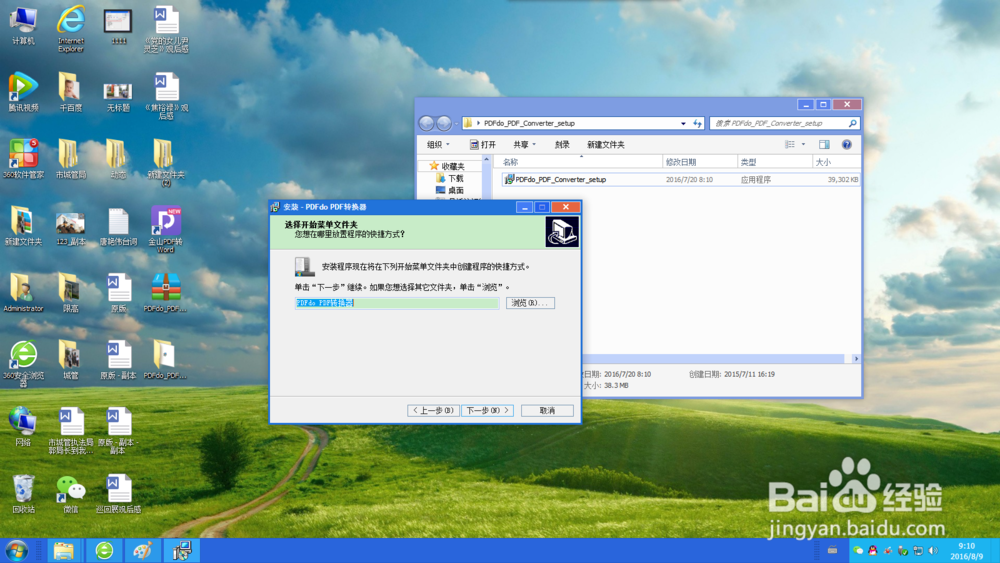
Task: Sort files by 名称 column
Action: click(x=580, y=162)
